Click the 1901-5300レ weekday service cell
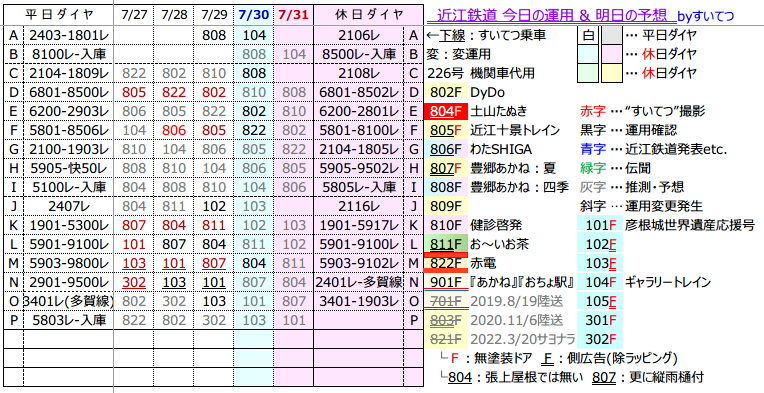The image size is (764, 393). 68,225
